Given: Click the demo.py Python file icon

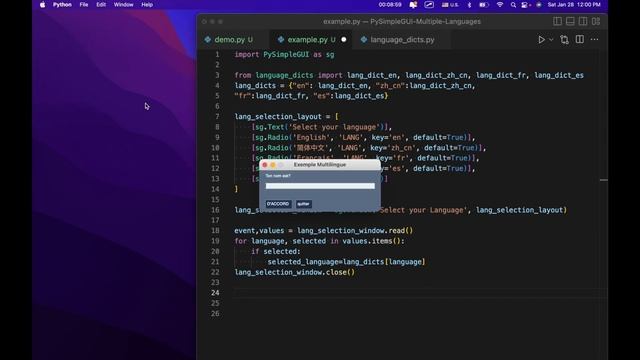Looking at the screenshot, I should [x=208, y=40].
